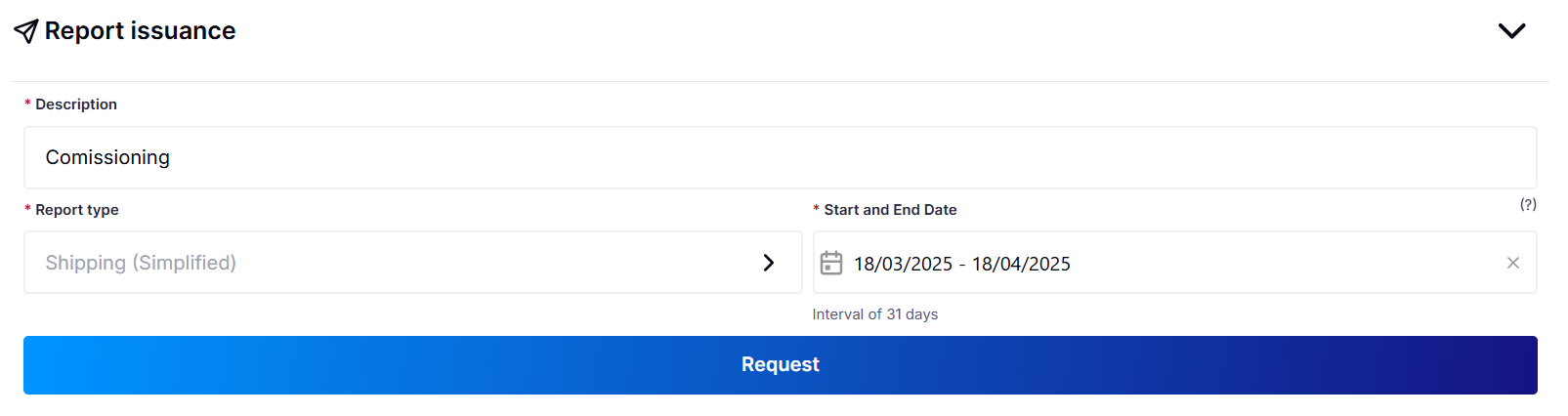Click the Report type label

[x=77, y=210]
